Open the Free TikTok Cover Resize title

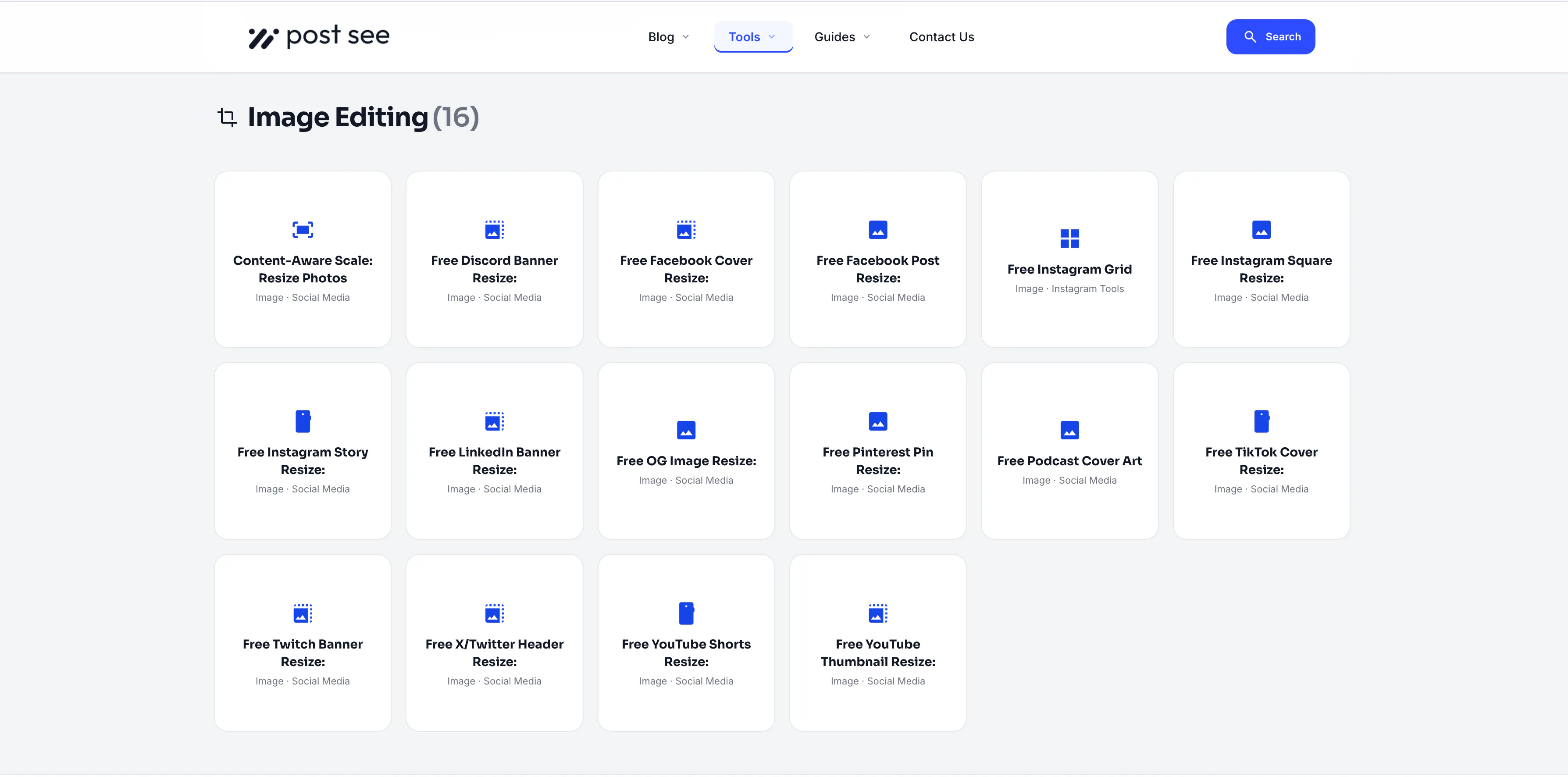coord(1261,461)
